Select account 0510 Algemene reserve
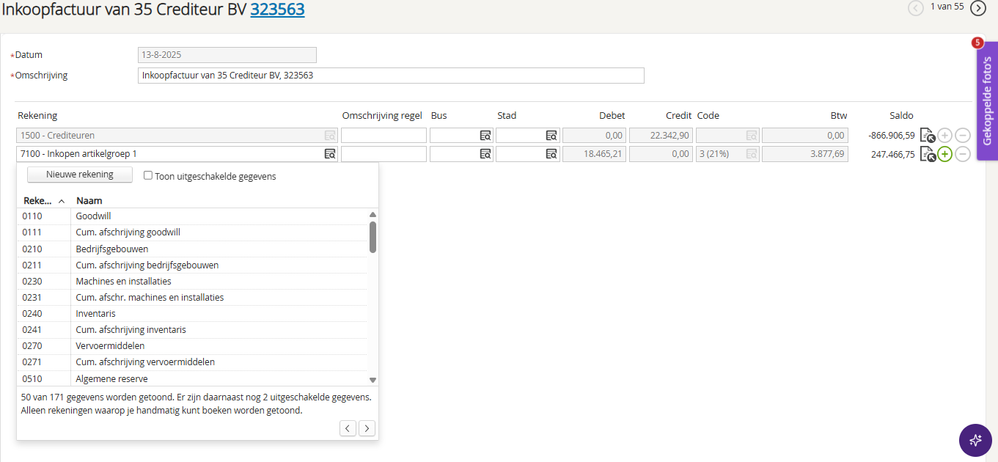 192,379
